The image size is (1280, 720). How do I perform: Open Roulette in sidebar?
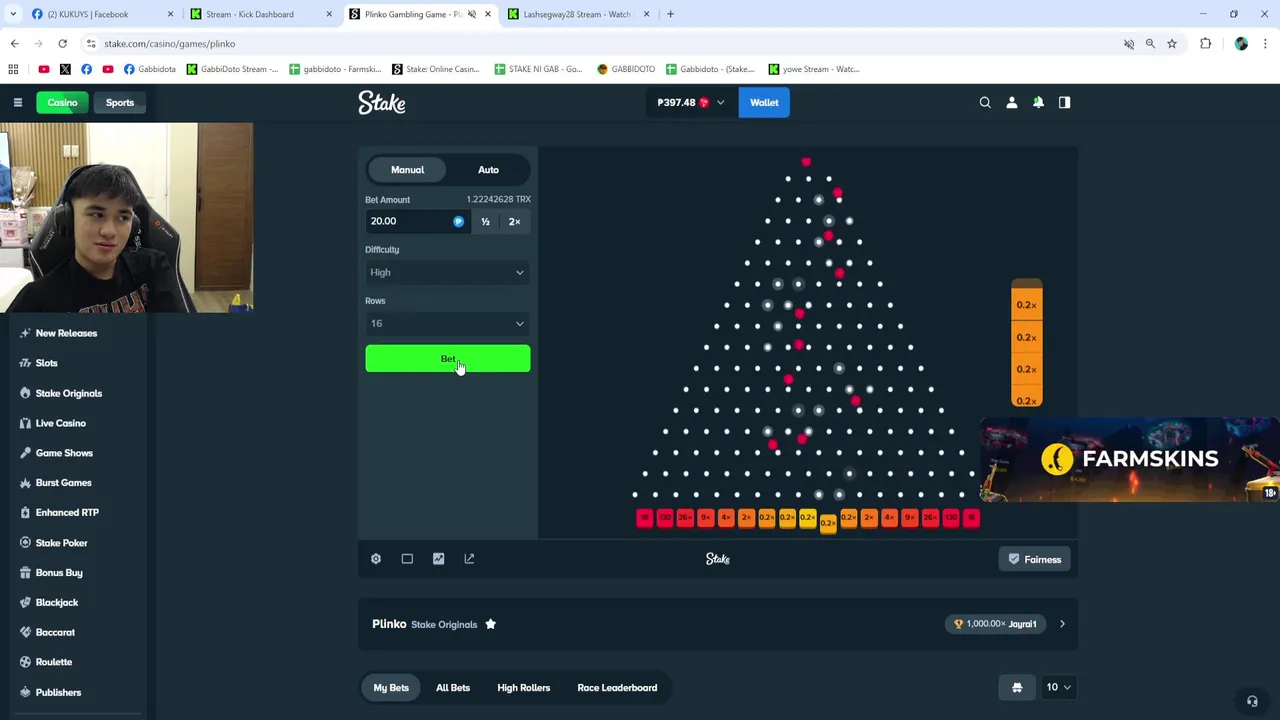click(53, 662)
